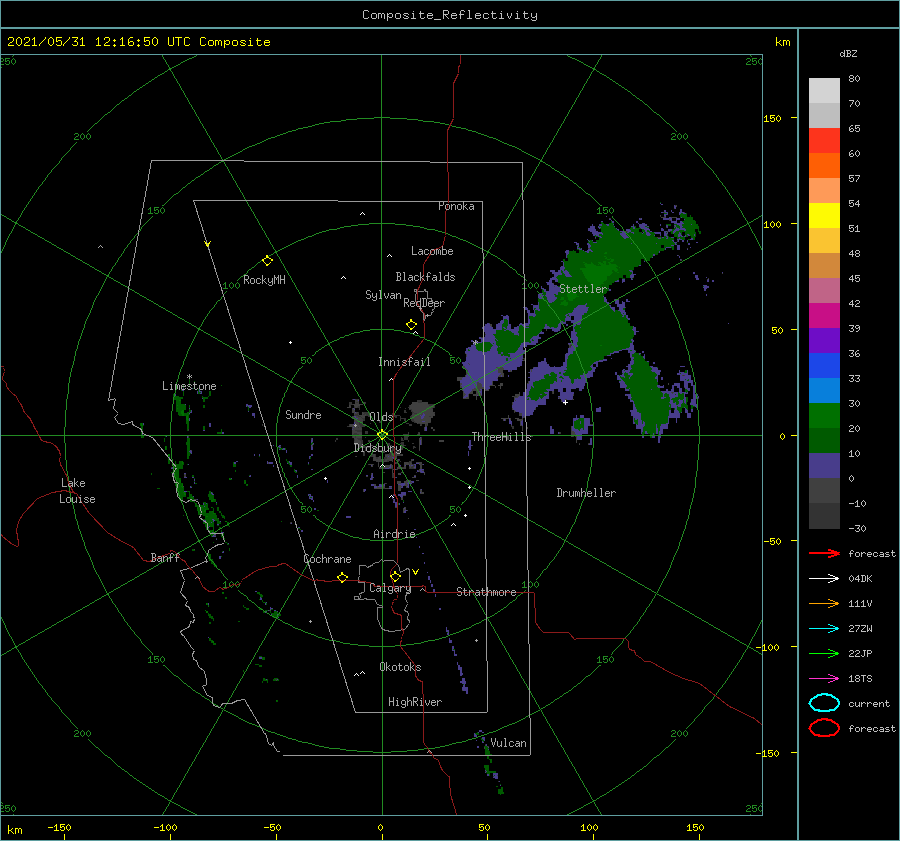Click the Strathmore label
The image size is (900, 841).
coord(486,592)
